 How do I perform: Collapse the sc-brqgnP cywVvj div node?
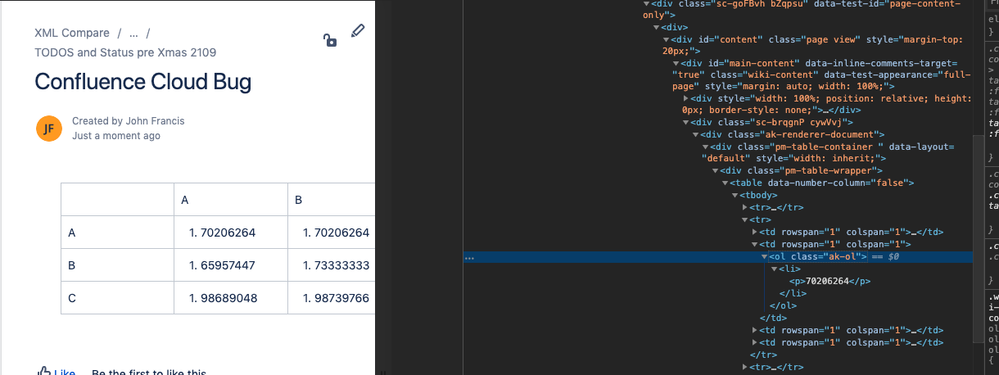(x=686, y=122)
